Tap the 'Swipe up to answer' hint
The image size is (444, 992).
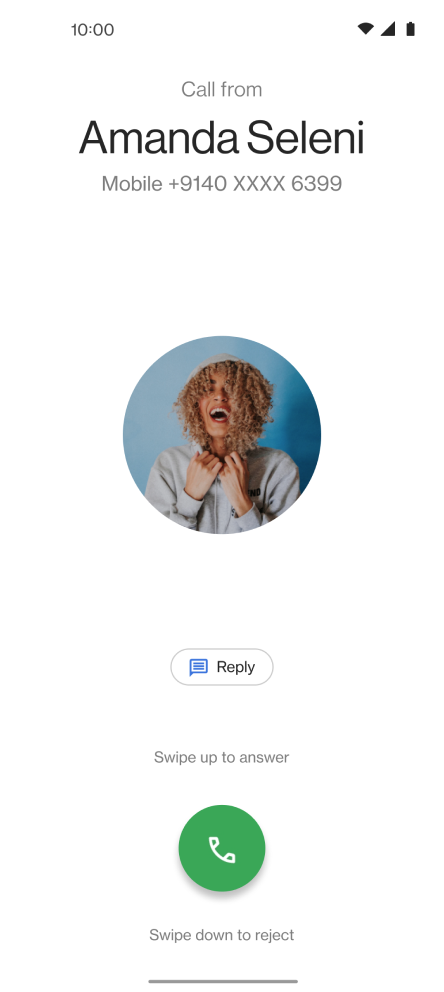point(221,757)
